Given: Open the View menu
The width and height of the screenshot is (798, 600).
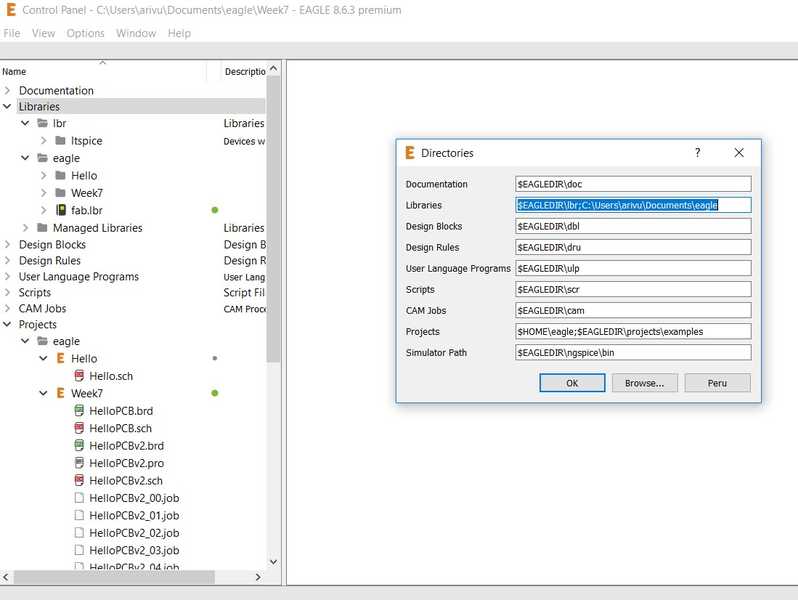Looking at the screenshot, I should pyautogui.click(x=43, y=33).
